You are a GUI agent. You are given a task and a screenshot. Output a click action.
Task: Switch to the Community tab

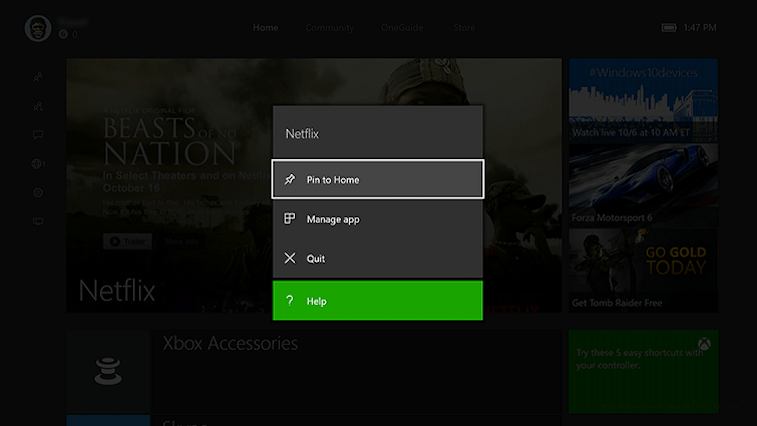[x=330, y=28]
